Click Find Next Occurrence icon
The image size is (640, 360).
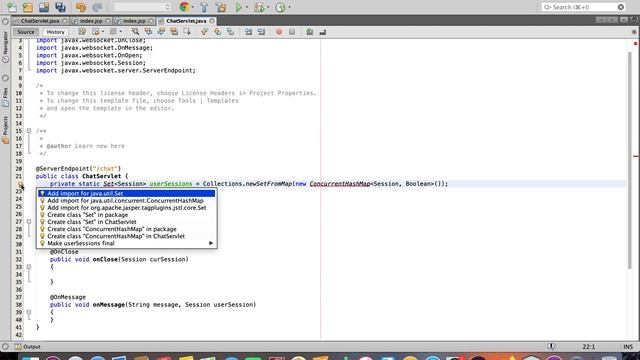[x=161, y=32]
